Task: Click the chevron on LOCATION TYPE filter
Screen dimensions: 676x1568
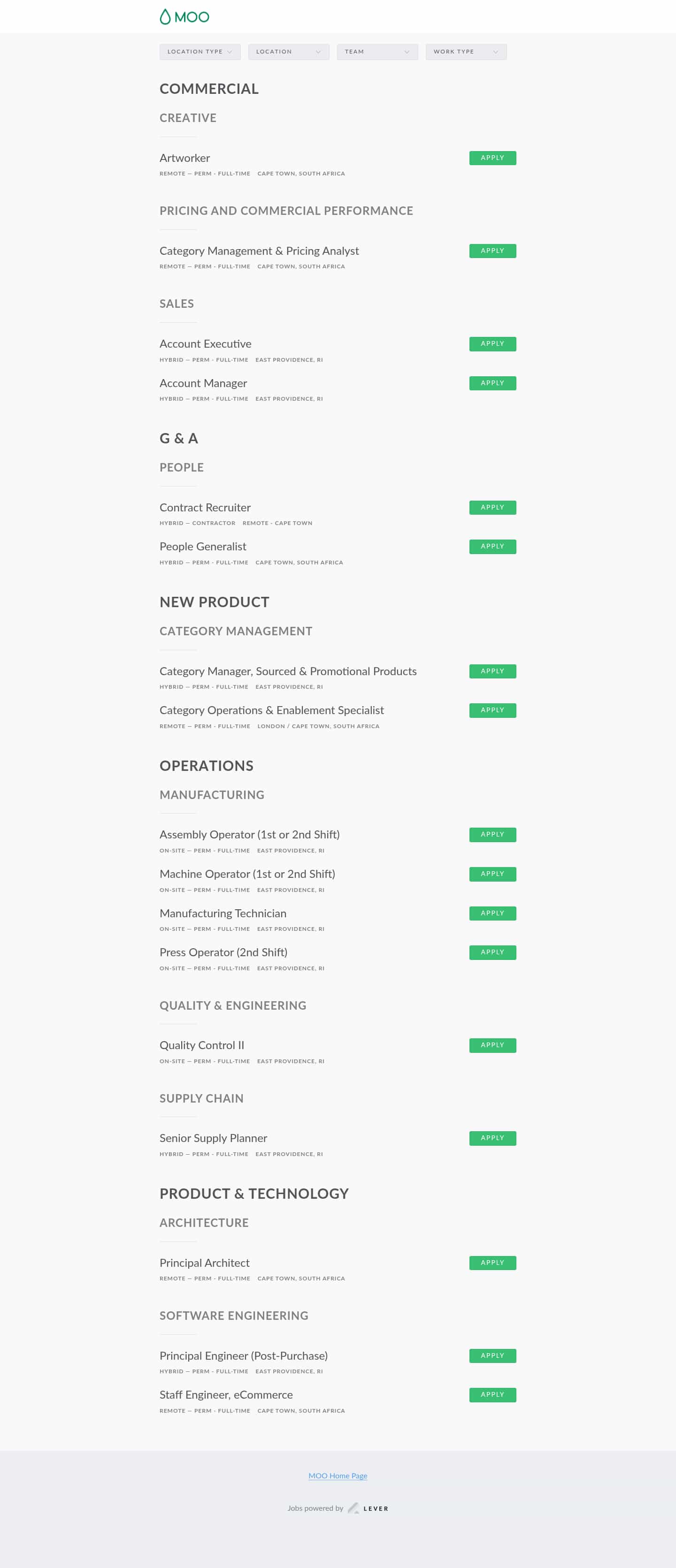Action: point(230,52)
